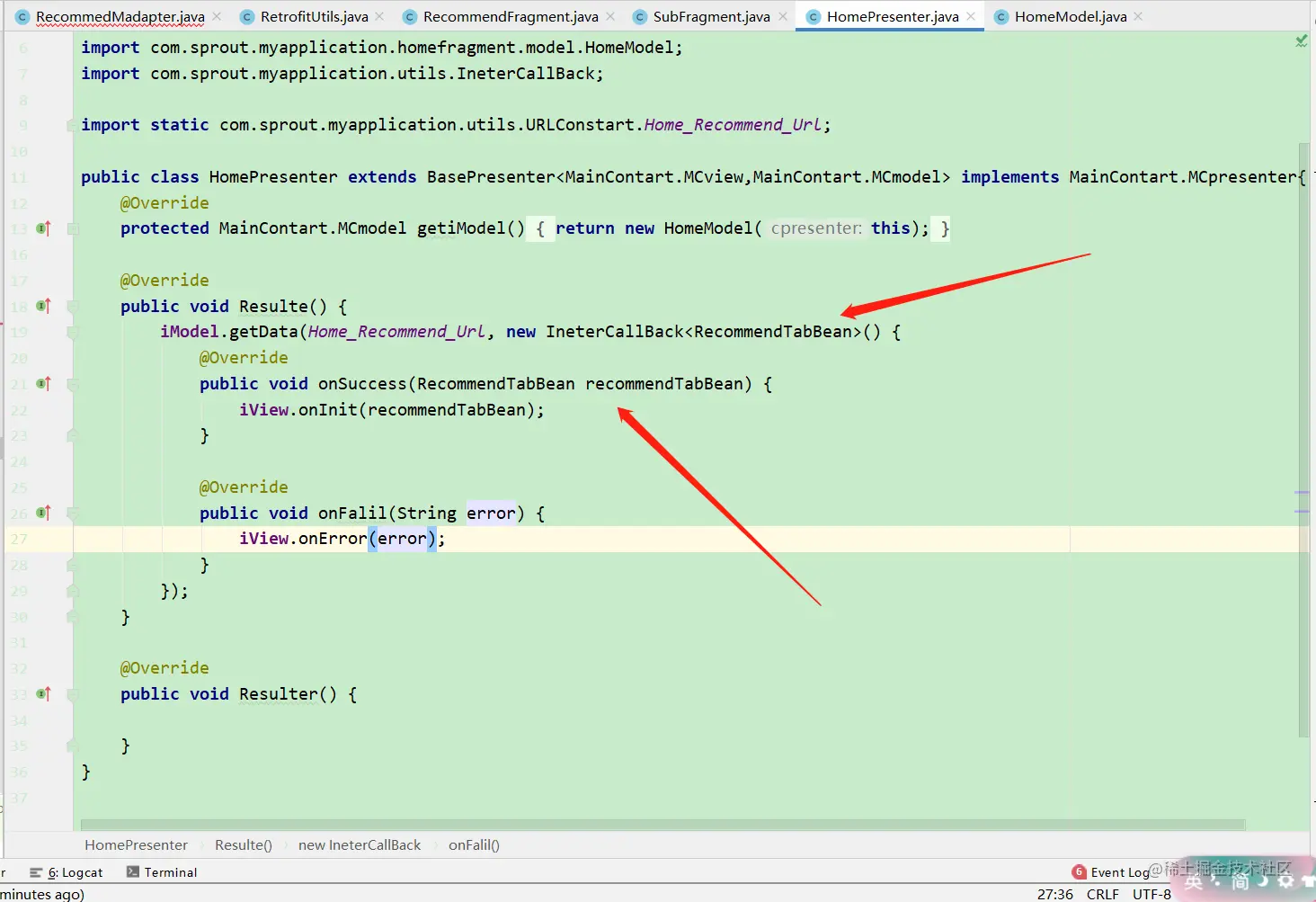Expand the folded import static block
Screen dimensions: 1316x902
(73, 125)
